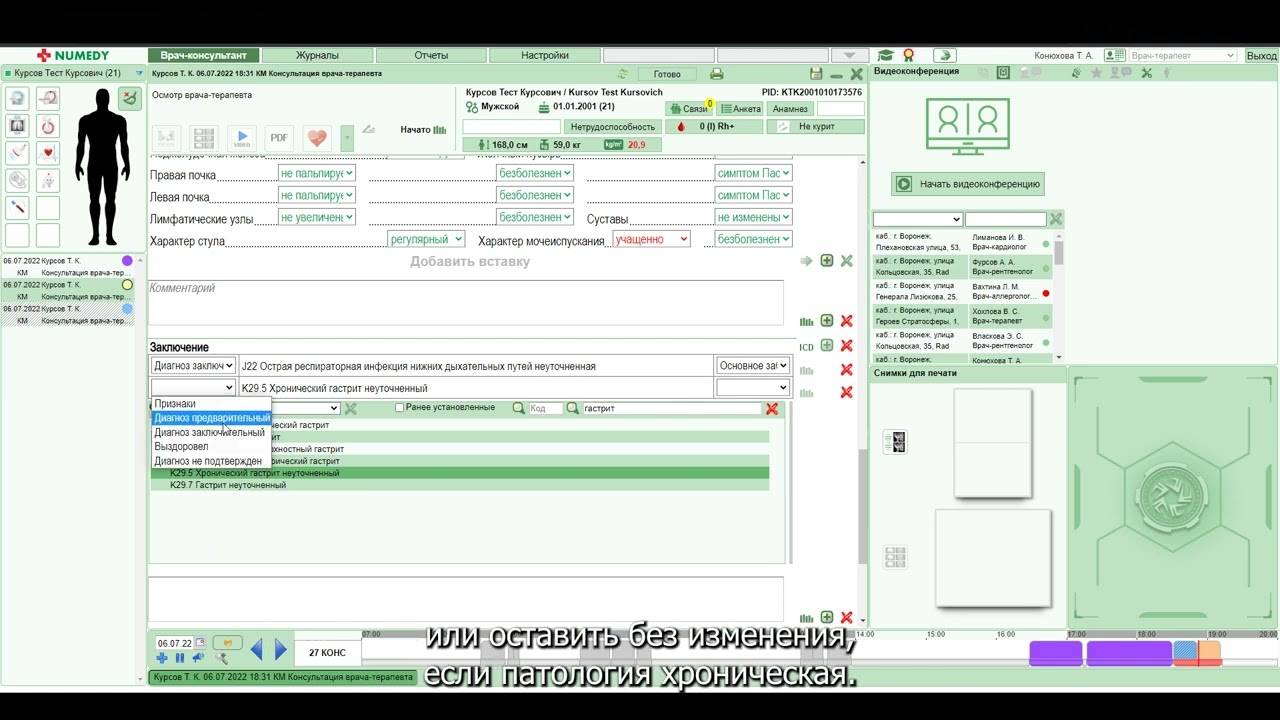The width and height of the screenshot is (1280, 720).
Task: Clear the гастрит search with red X
Action: [772, 408]
